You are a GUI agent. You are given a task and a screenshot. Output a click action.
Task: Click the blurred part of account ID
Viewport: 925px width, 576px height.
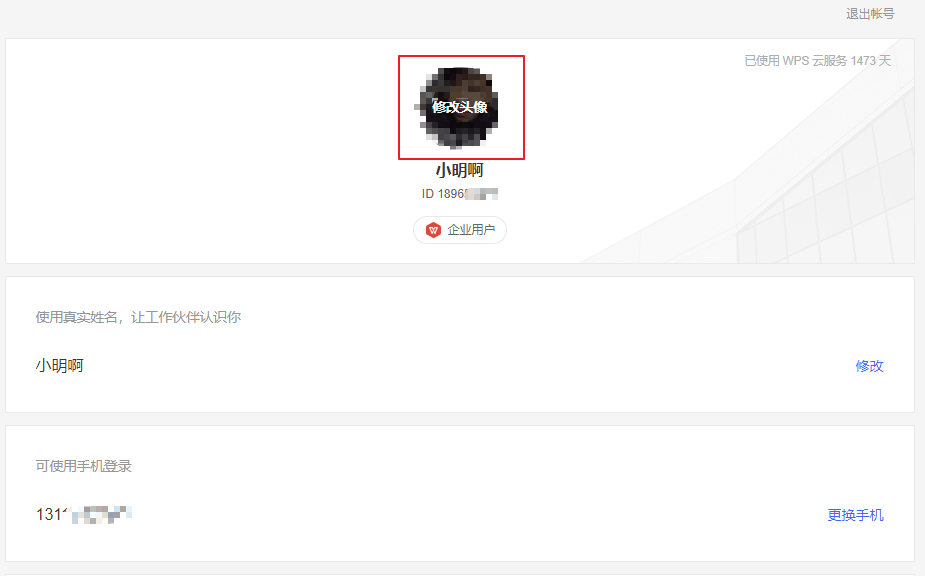click(482, 194)
